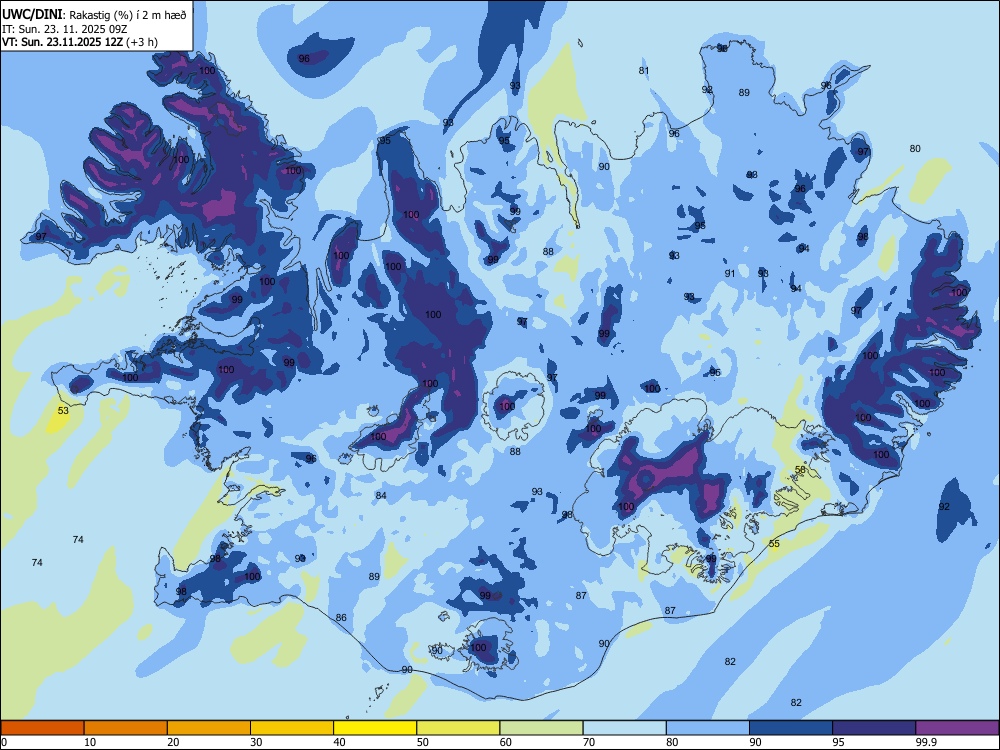This screenshot has width=1000, height=750.
Task: Click the humidity value 84 on the map
Action: (381, 496)
